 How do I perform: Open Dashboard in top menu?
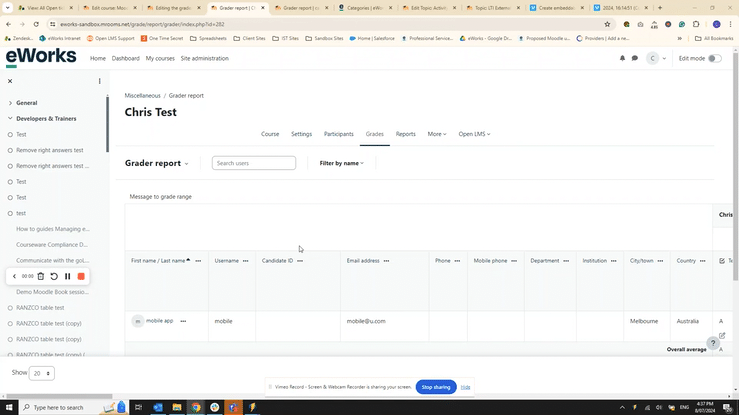(x=125, y=58)
